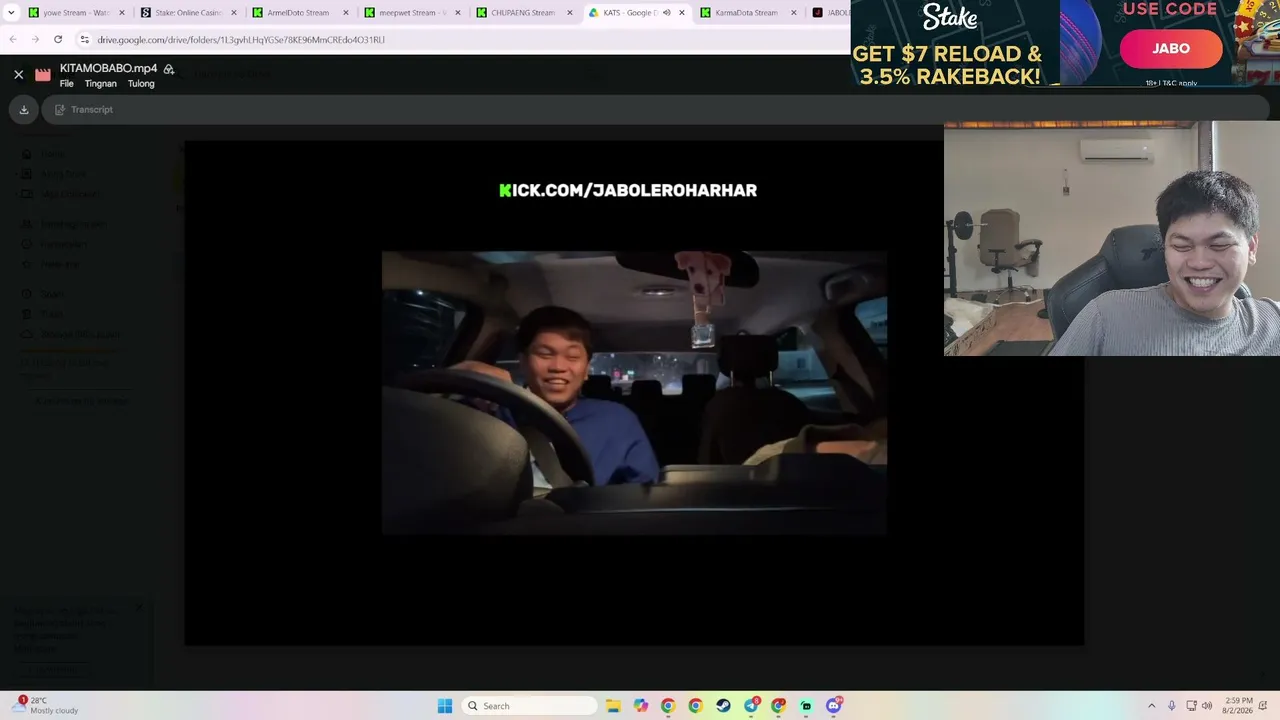Screen dimensions: 1280x720
Task: Open Telegram from the taskbar
Action: tap(751, 706)
